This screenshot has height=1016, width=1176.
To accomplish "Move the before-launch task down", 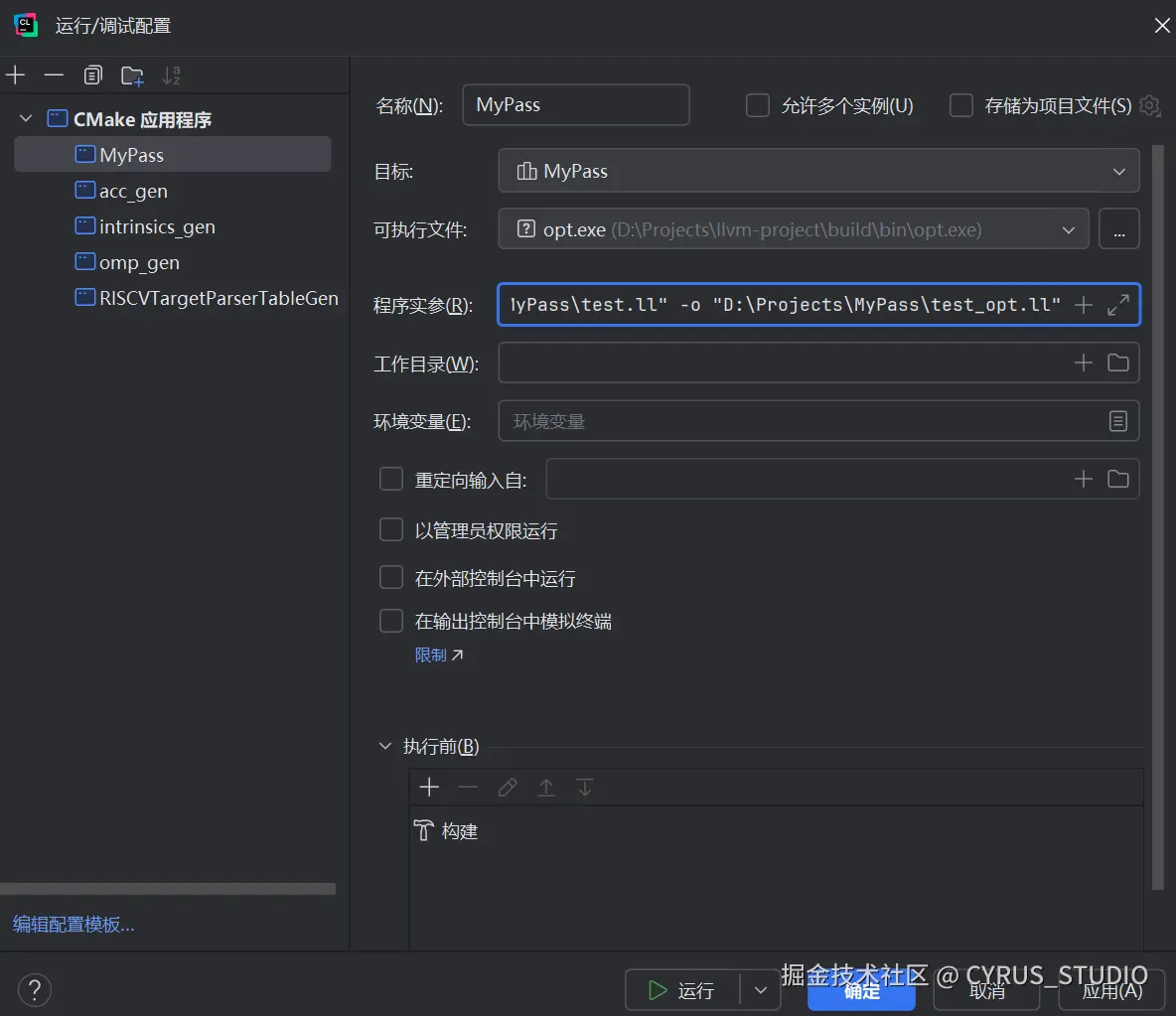I will [x=585, y=787].
